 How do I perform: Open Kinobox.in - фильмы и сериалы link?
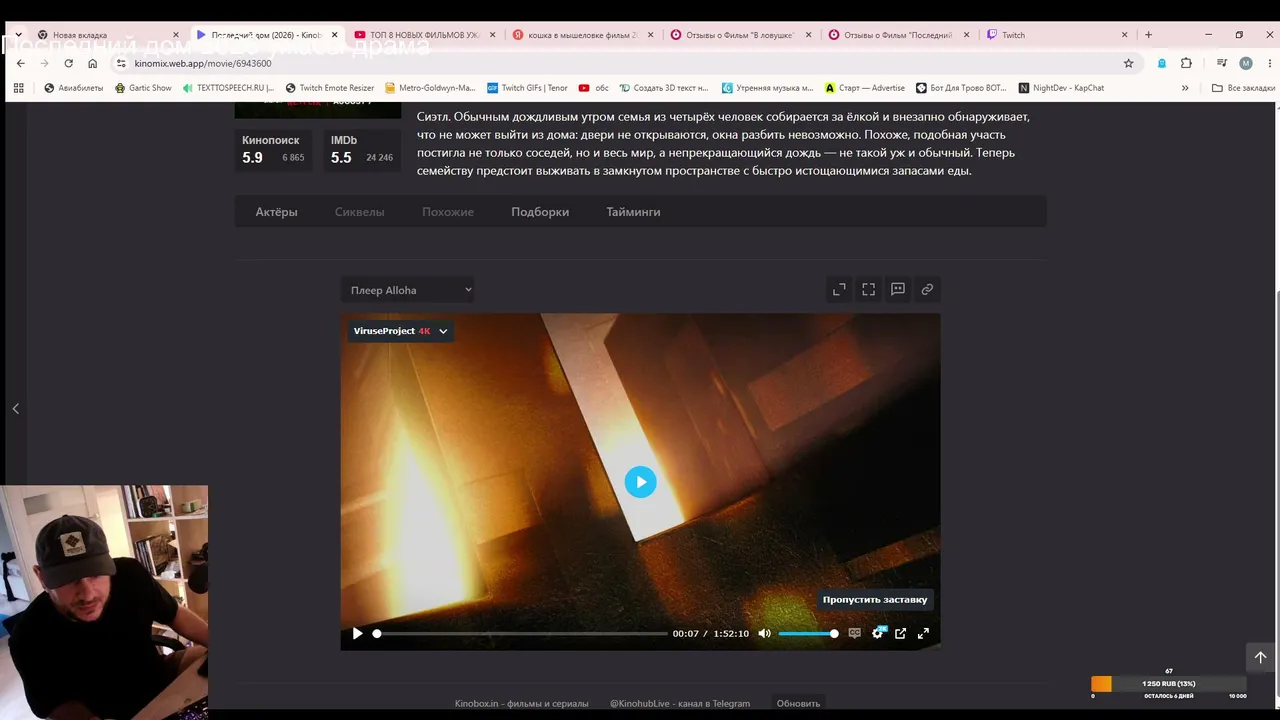click(522, 703)
